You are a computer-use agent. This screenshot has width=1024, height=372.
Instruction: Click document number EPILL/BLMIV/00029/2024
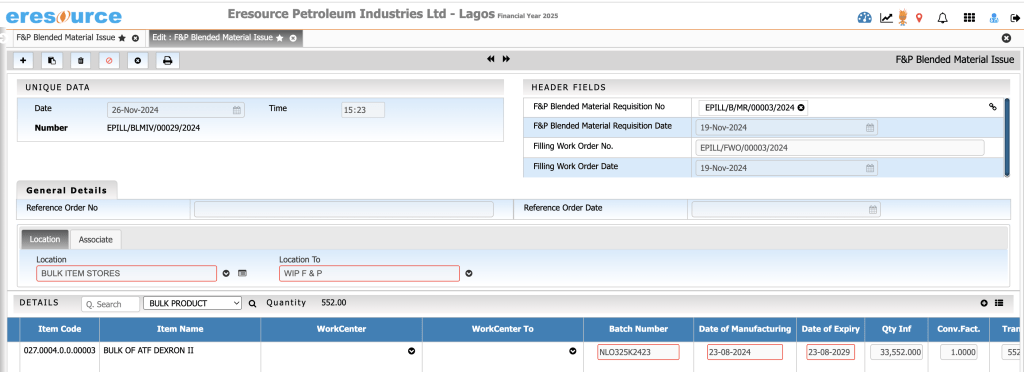[x=153, y=128]
